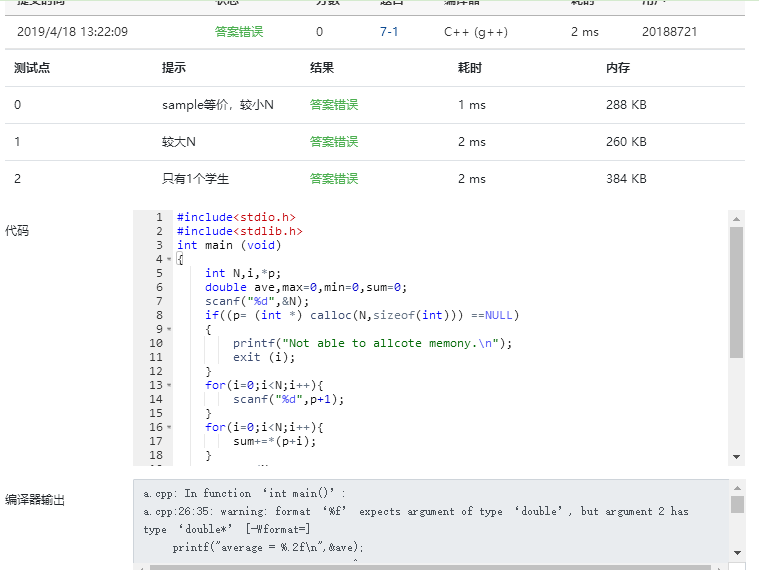Image resolution: width=759 pixels, height=570 pixels.
Task: Click the 内存 column header
Action: [618, 68]
